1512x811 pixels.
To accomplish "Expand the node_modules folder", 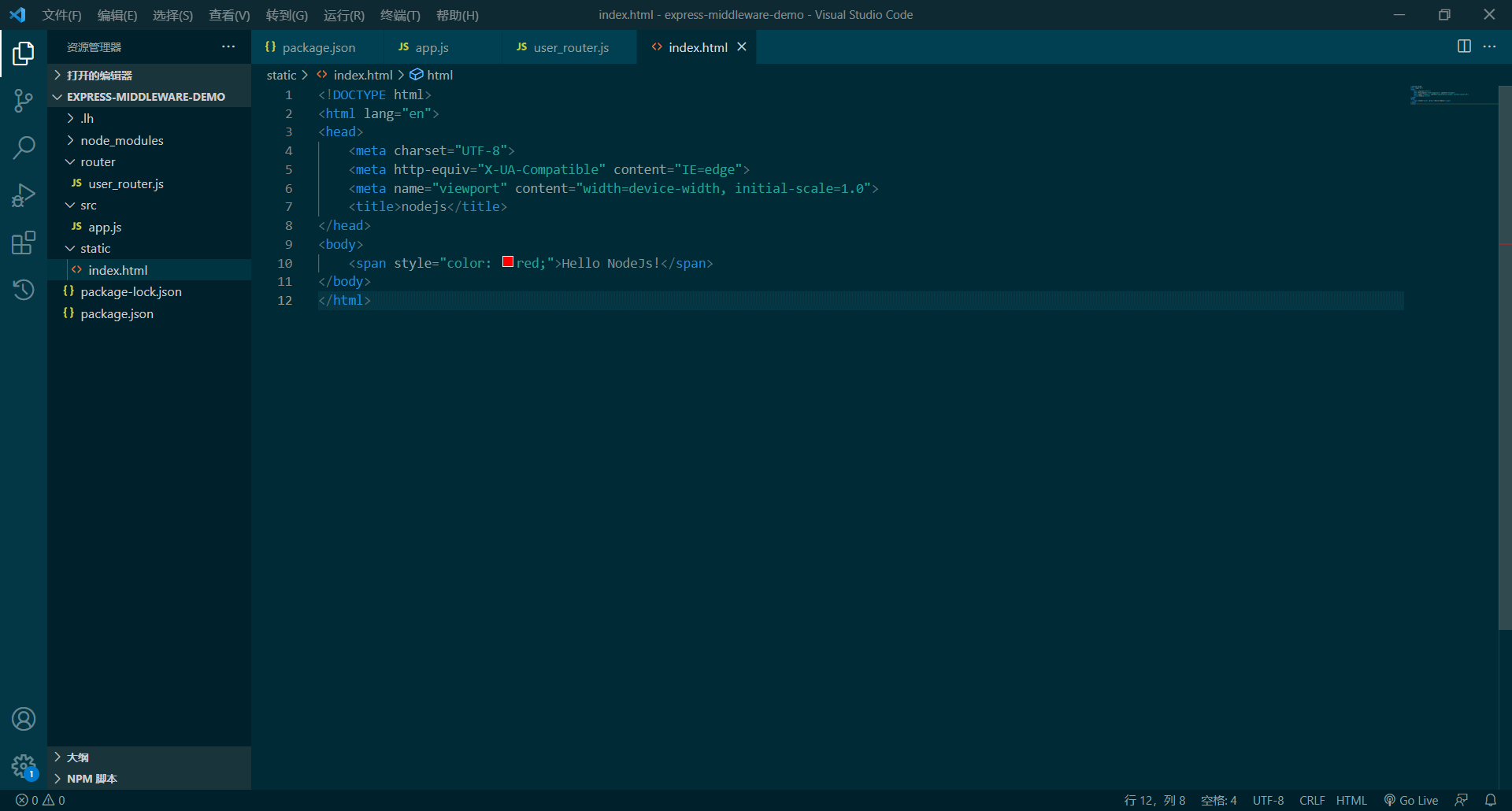I will click(x=150, y=140).
